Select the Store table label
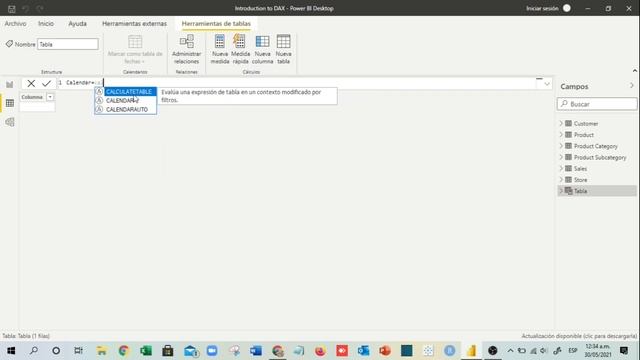Image resolution: width=640 pixels, height=360 pixels. click(580, 180)
